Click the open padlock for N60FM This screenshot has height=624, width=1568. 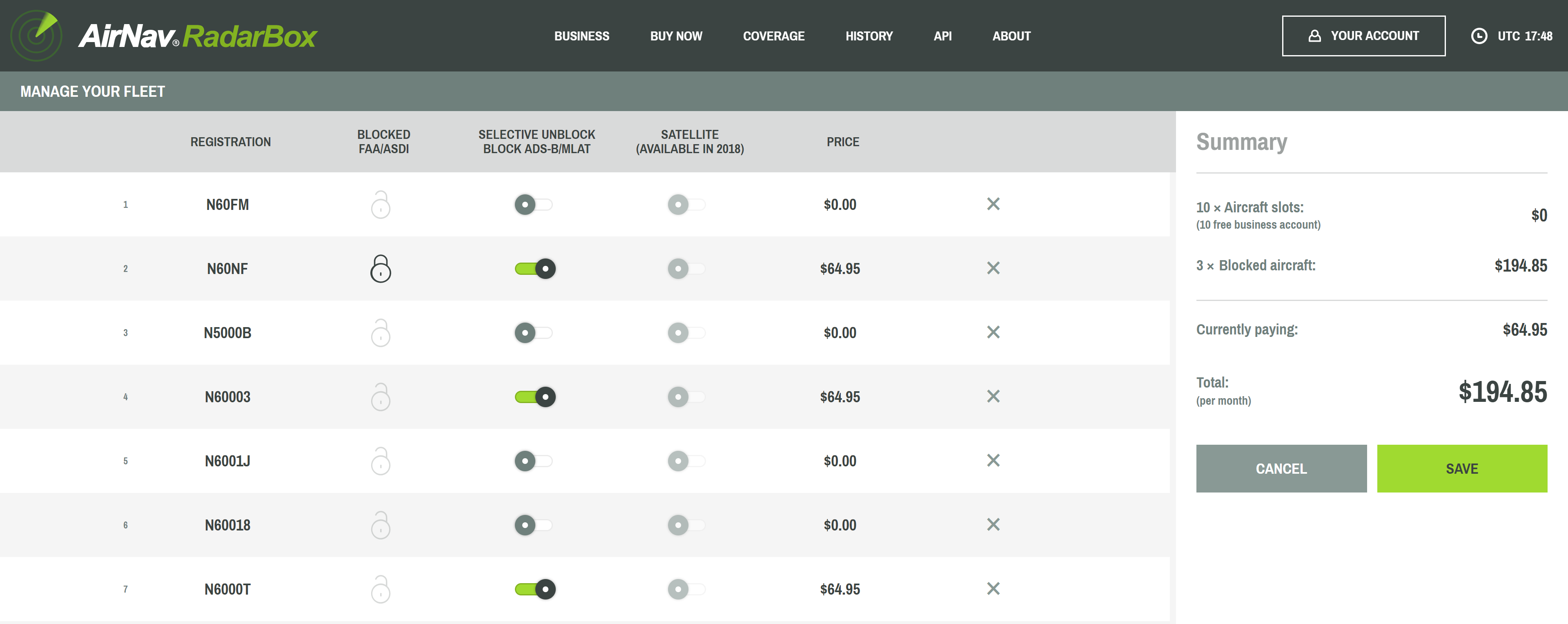(381, 205)
